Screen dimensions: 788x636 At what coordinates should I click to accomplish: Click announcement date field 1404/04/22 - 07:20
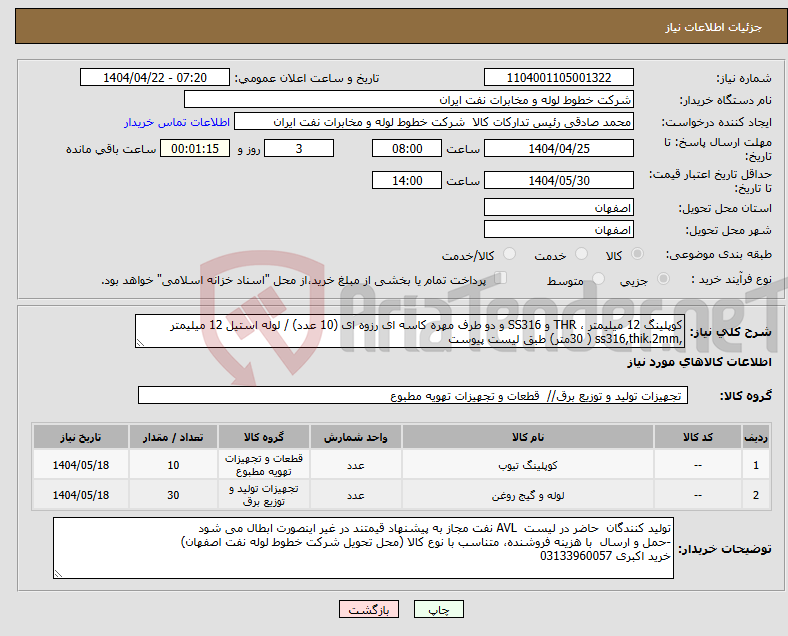(155, 77)
